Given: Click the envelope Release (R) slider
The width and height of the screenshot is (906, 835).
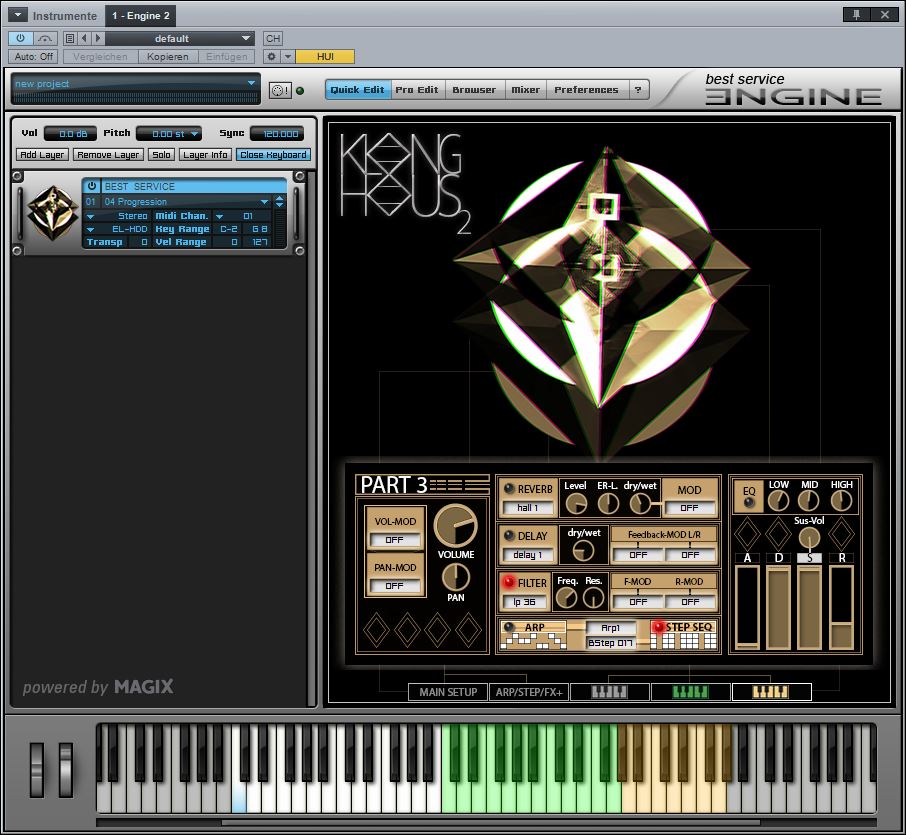Looking at the screenshot, I should click(841, 607).
